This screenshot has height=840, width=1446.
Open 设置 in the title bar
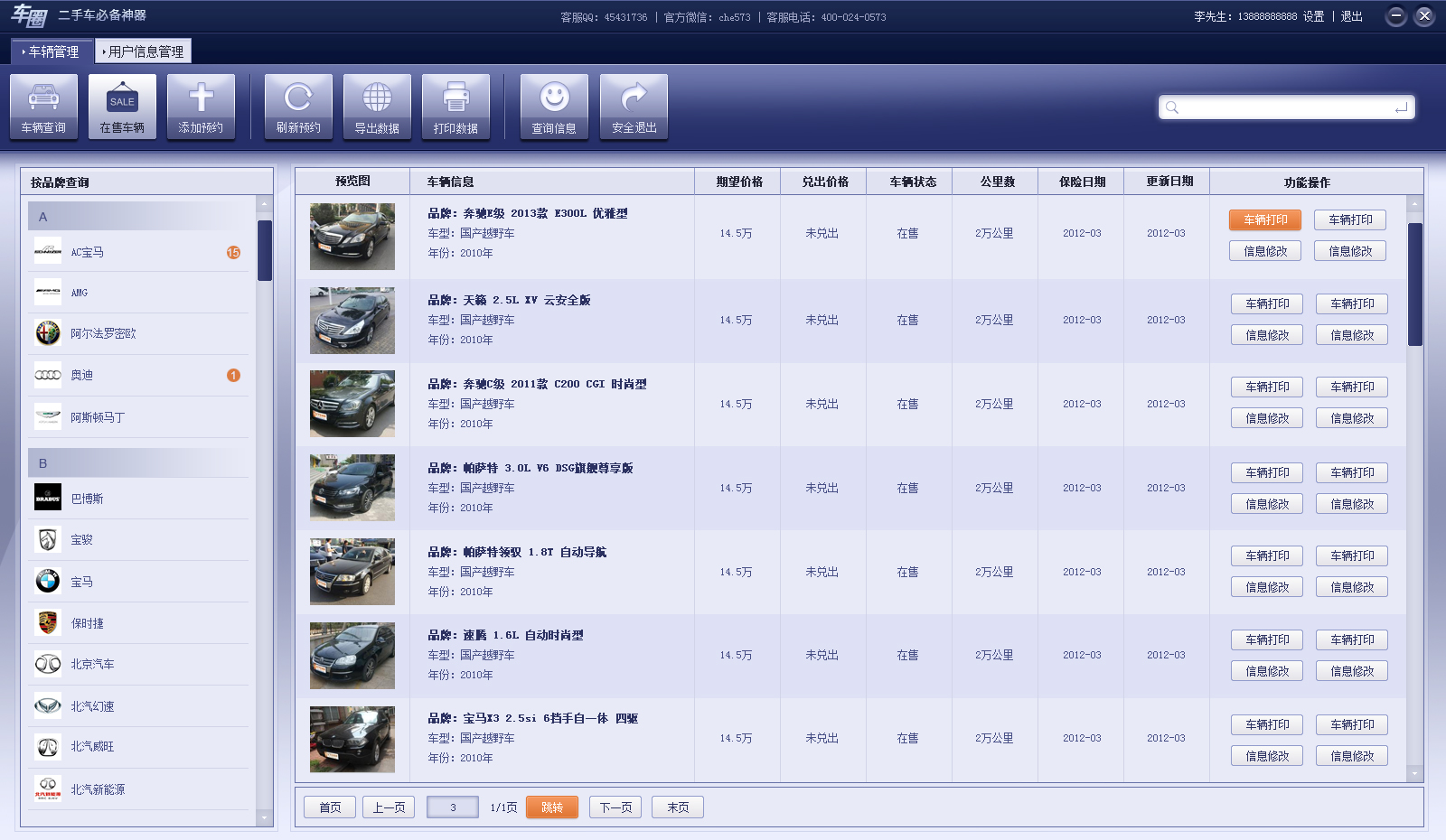click(1313, 16)
